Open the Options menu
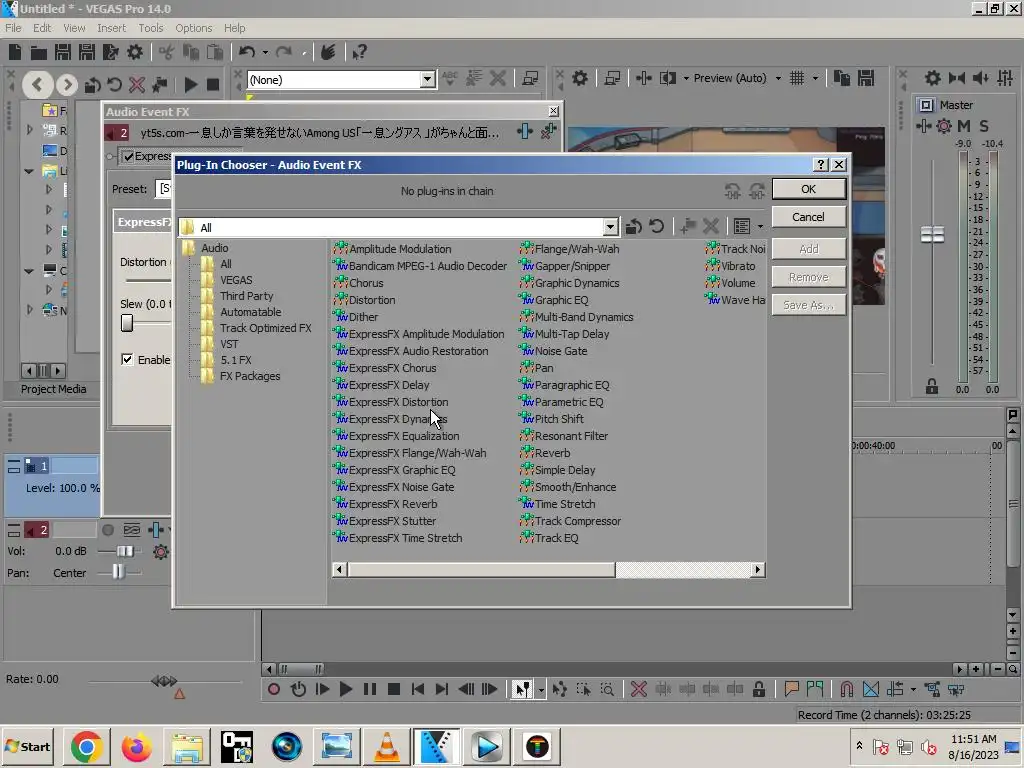1024x768 pixels. point(193,28)
